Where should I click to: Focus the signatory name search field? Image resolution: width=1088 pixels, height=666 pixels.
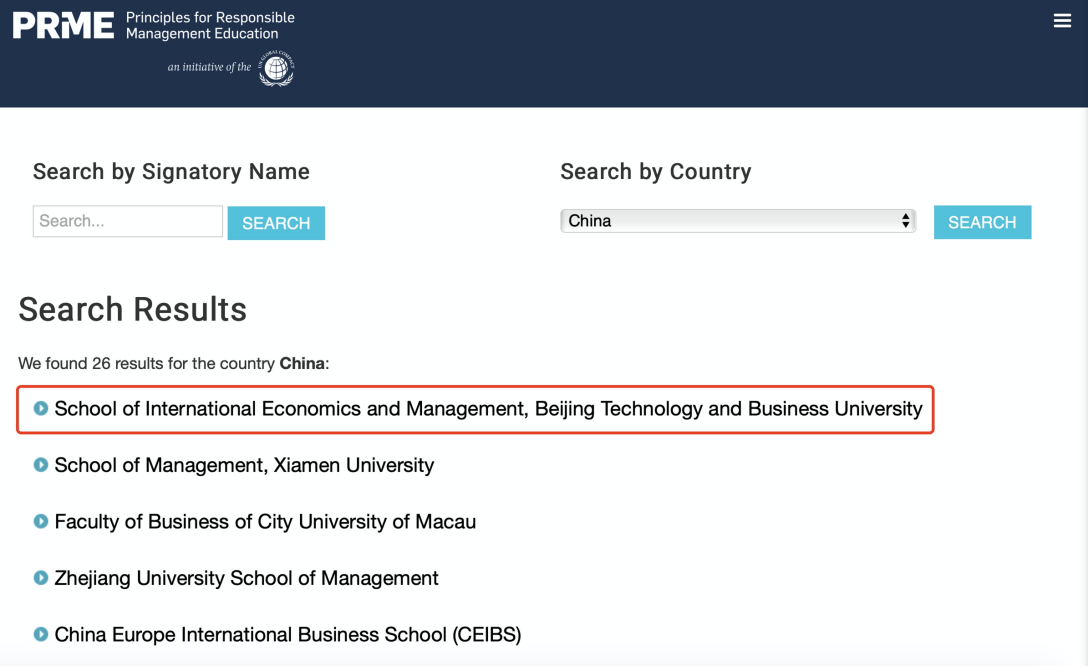click(128, 221)
